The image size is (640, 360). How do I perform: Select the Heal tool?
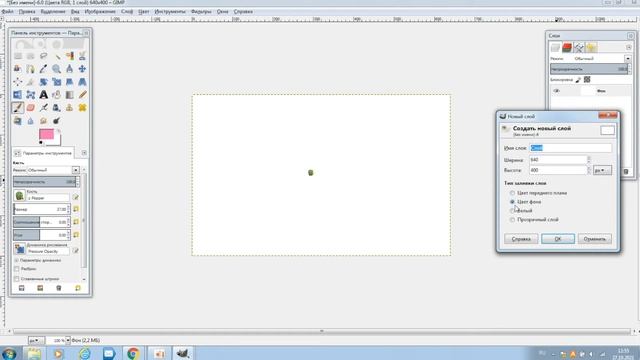click(82, 108)
